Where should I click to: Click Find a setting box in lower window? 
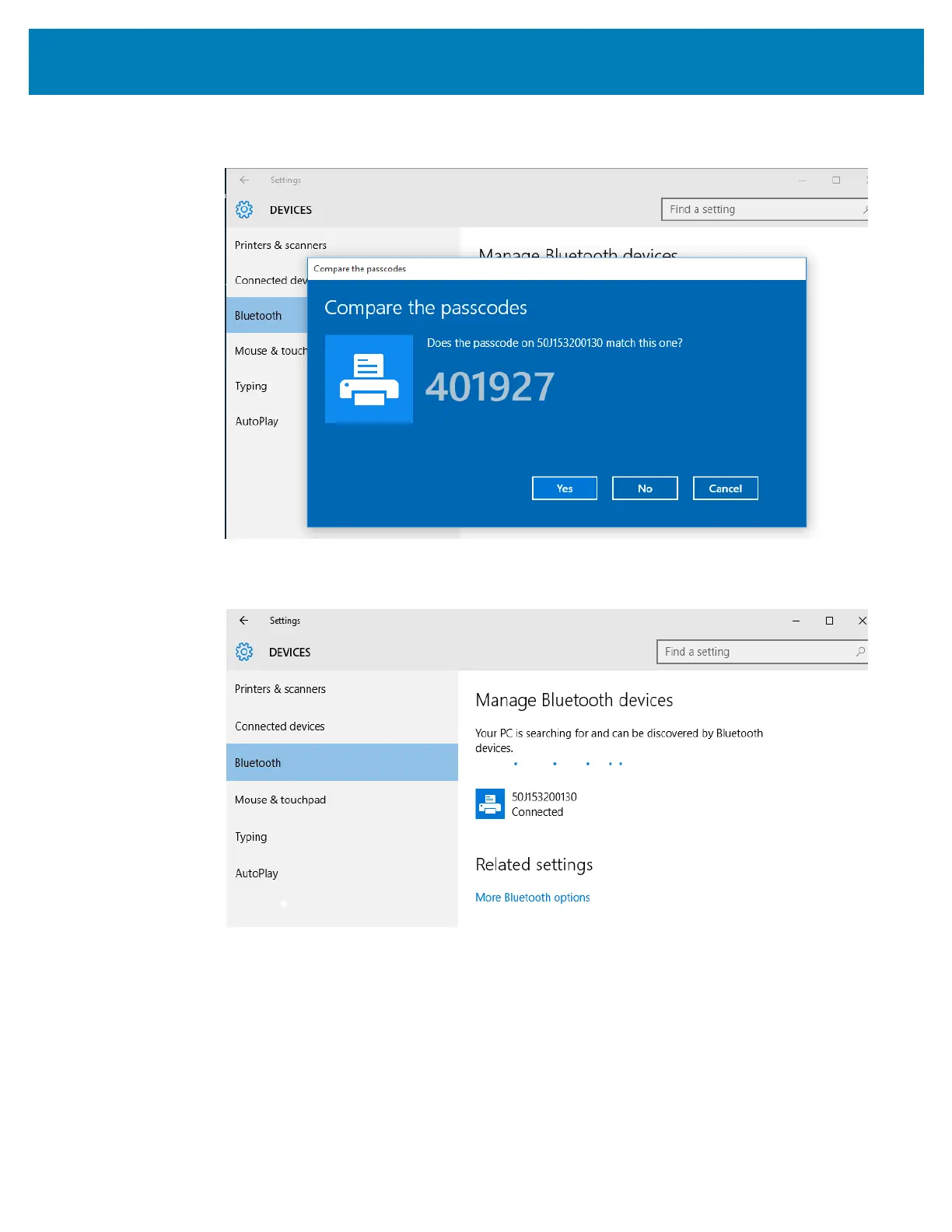pos(762,652)
